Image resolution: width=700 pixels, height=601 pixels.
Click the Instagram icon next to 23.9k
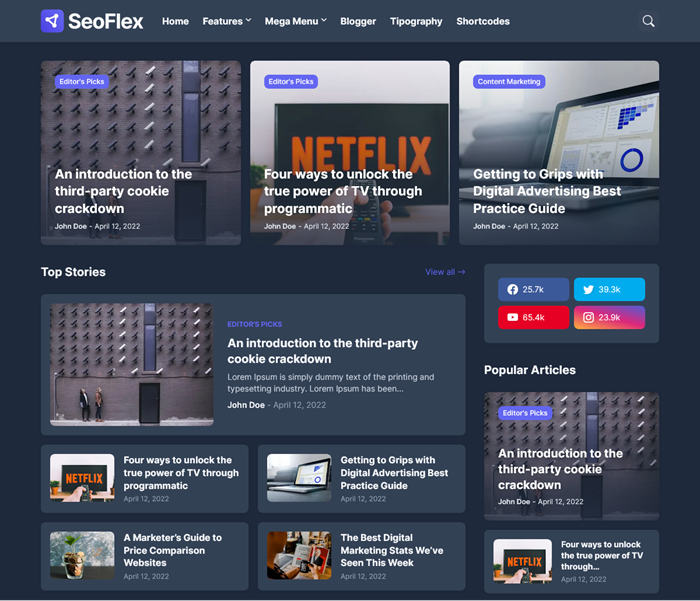click(x=588, y=317)
